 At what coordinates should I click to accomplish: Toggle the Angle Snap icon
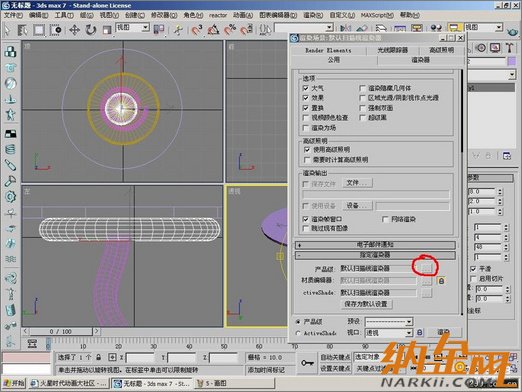click(213, 30)
